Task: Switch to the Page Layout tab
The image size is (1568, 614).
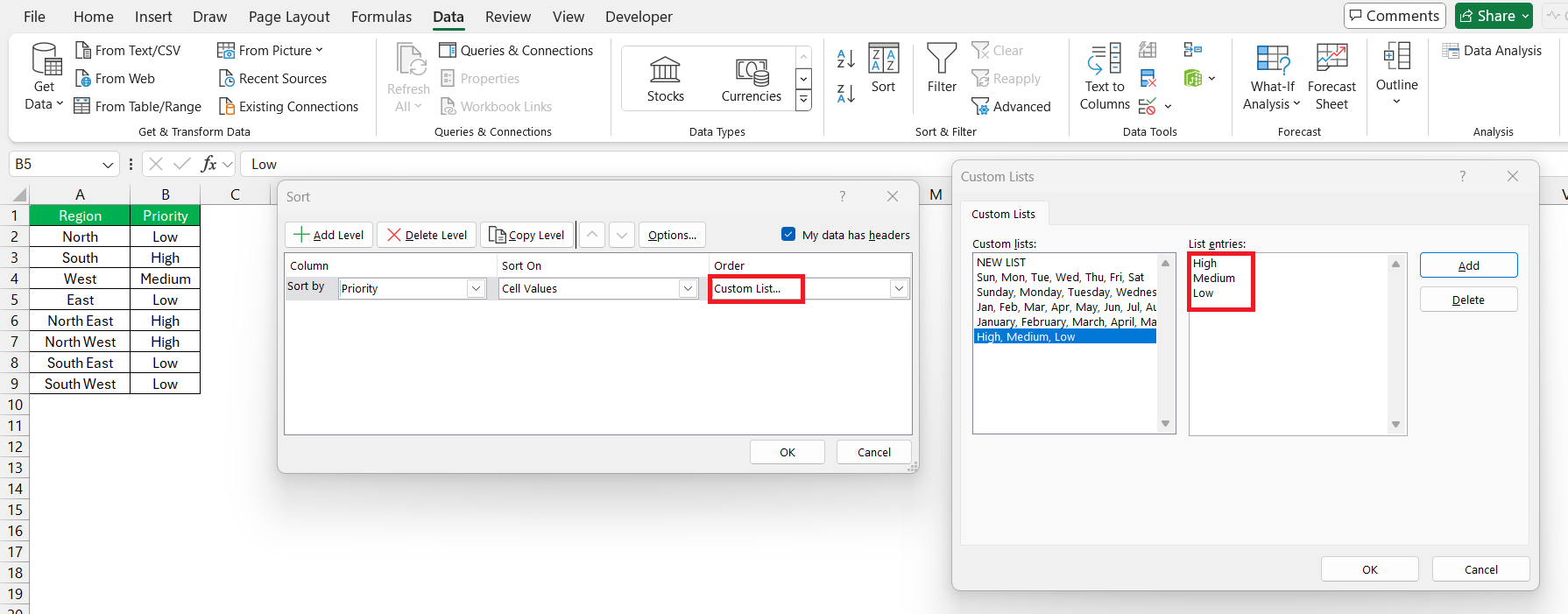Action: 289,17
